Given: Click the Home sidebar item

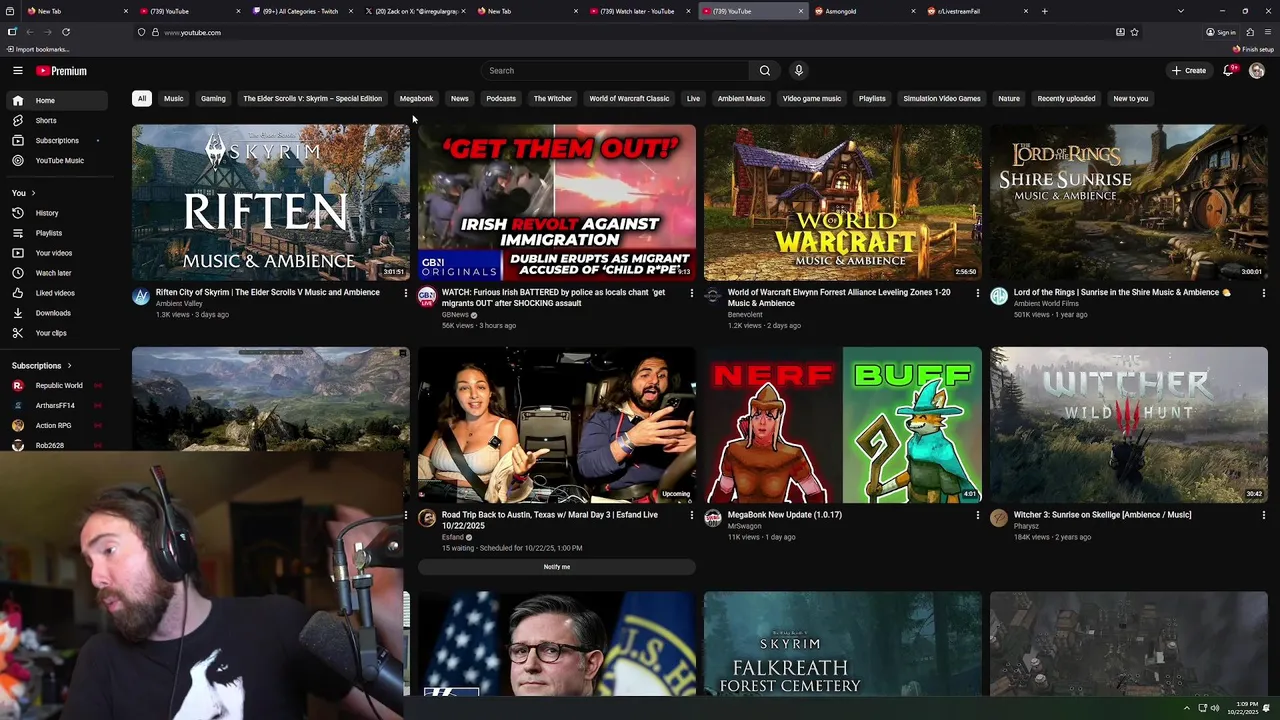Looking at the screenshot, I should click(56, 100).
